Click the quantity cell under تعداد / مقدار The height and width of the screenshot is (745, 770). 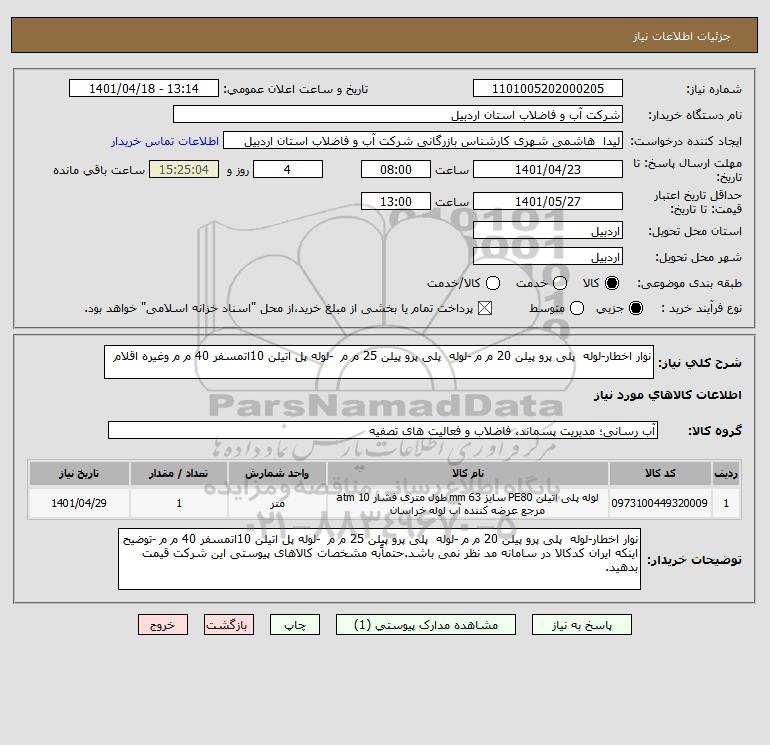click(x=179, y=503)
